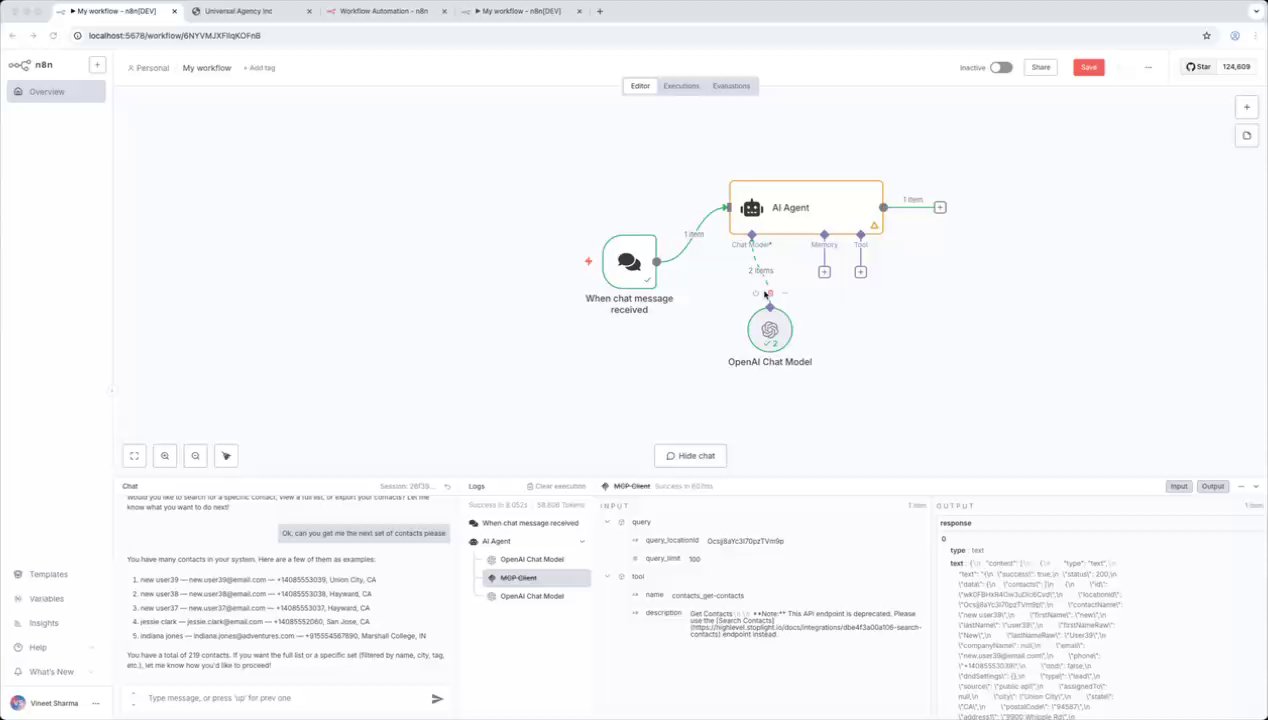Click the browser address bar URL
Screen dimensions: 1268x720
[175, 36]
